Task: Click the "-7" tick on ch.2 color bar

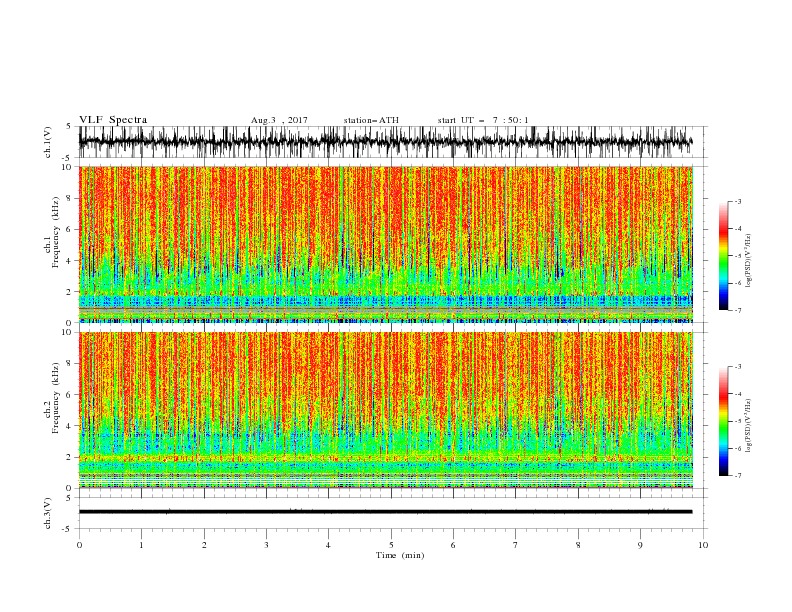Action: (x=737, y=476)
